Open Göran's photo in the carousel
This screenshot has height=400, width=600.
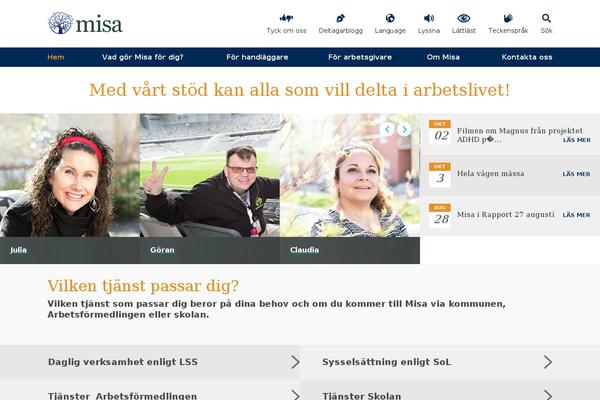pos(210,175)
